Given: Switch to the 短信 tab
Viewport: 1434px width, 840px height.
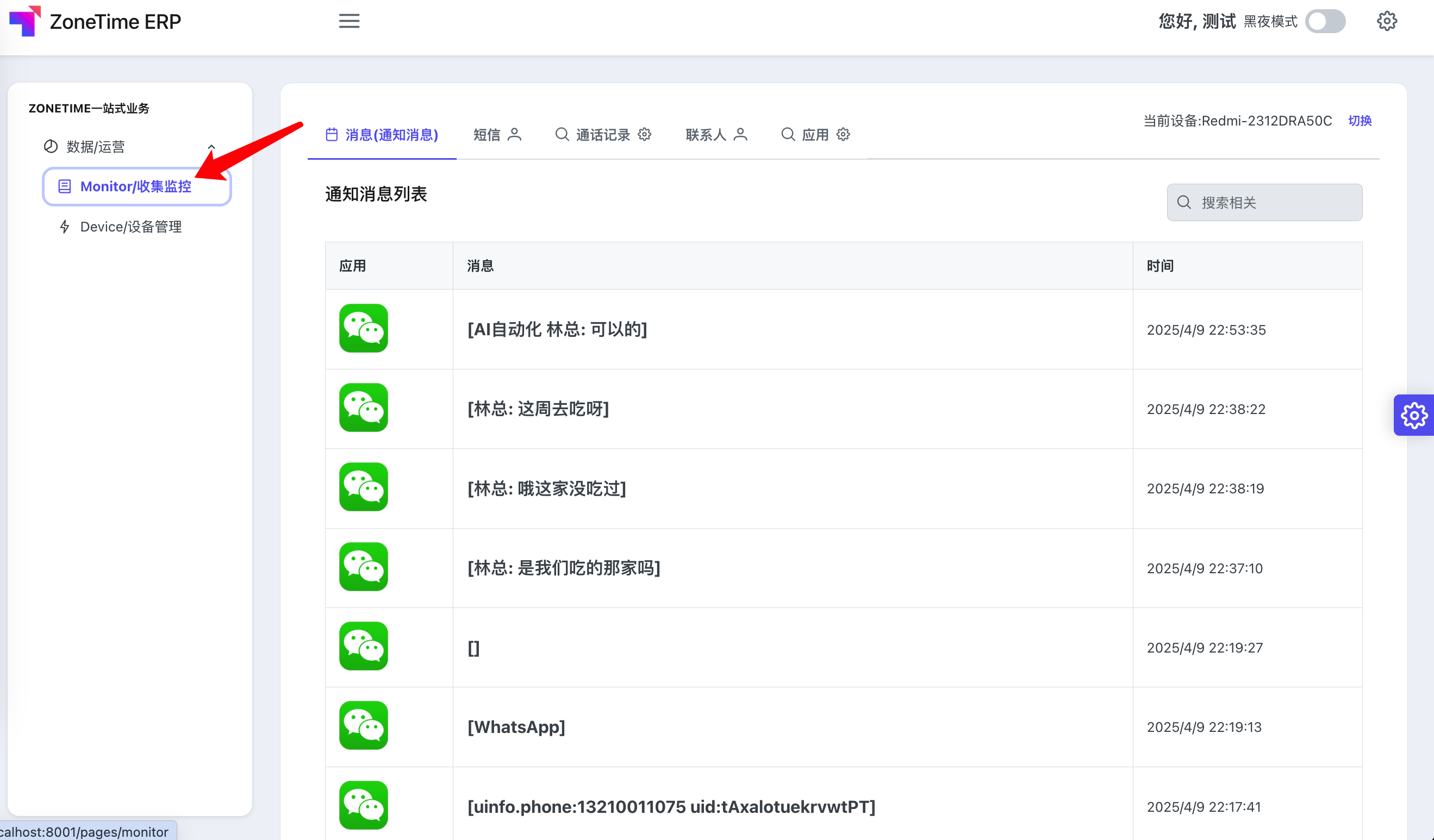Looking at the screenshot, I should point(497,135).
